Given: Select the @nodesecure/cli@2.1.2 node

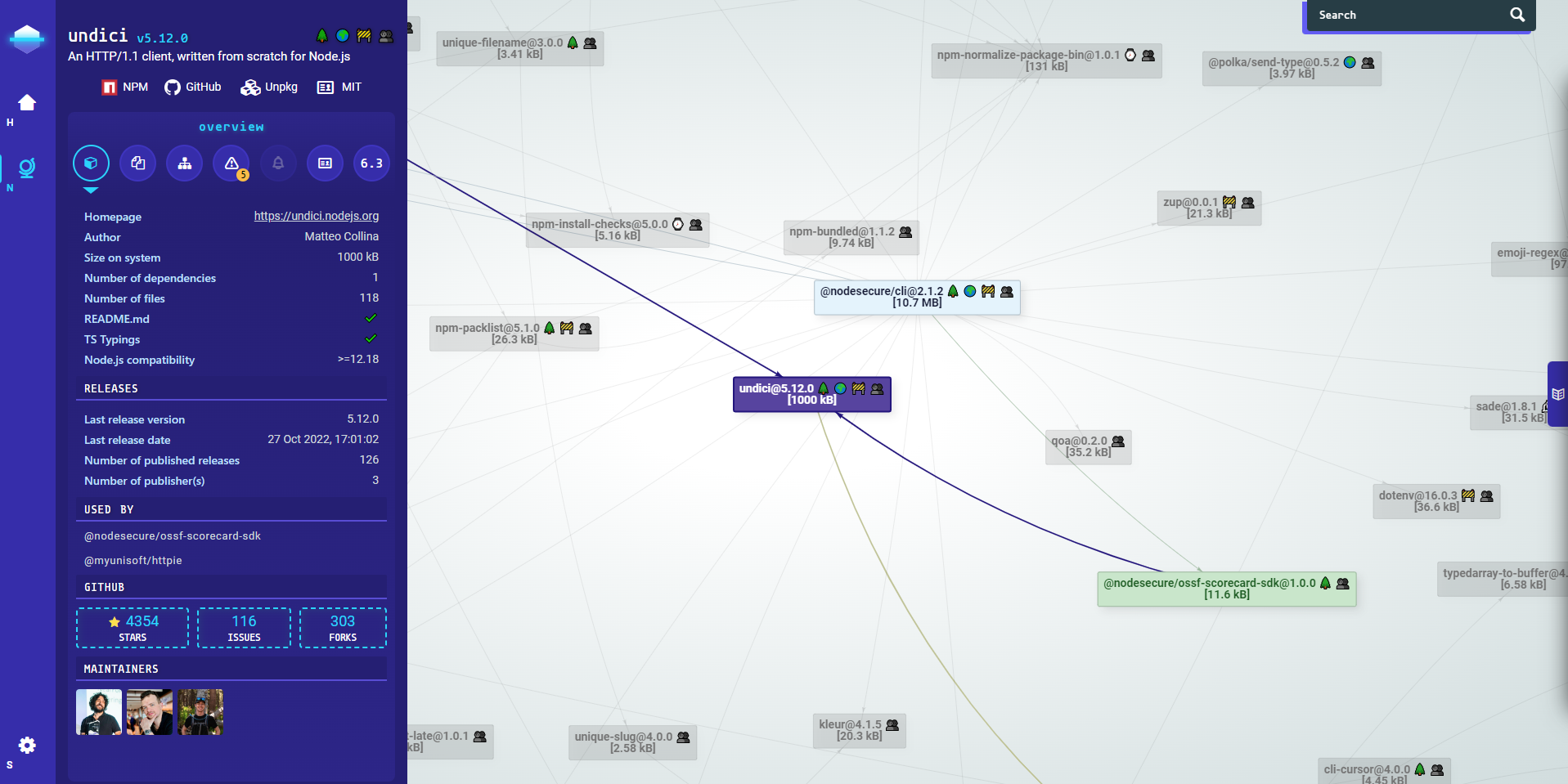Looking at the screenshot, I should click(917, 297).
